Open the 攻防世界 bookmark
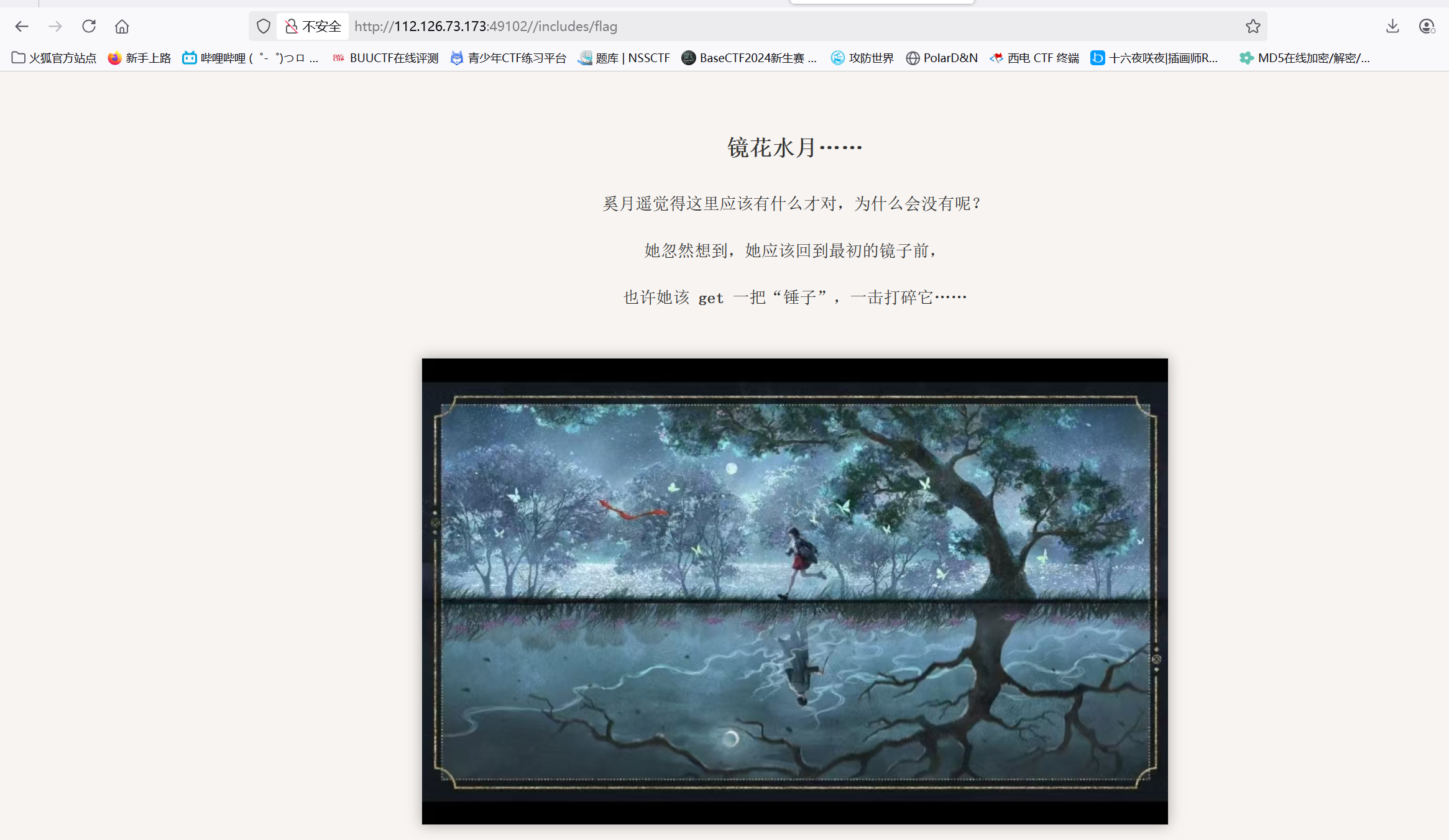The image size is (1449, 840). coord(862,58)
